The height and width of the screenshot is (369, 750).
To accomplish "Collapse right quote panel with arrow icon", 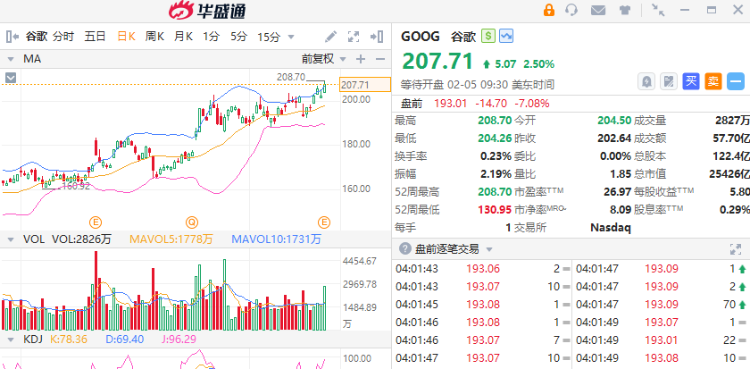I will [x=376, y=36].
